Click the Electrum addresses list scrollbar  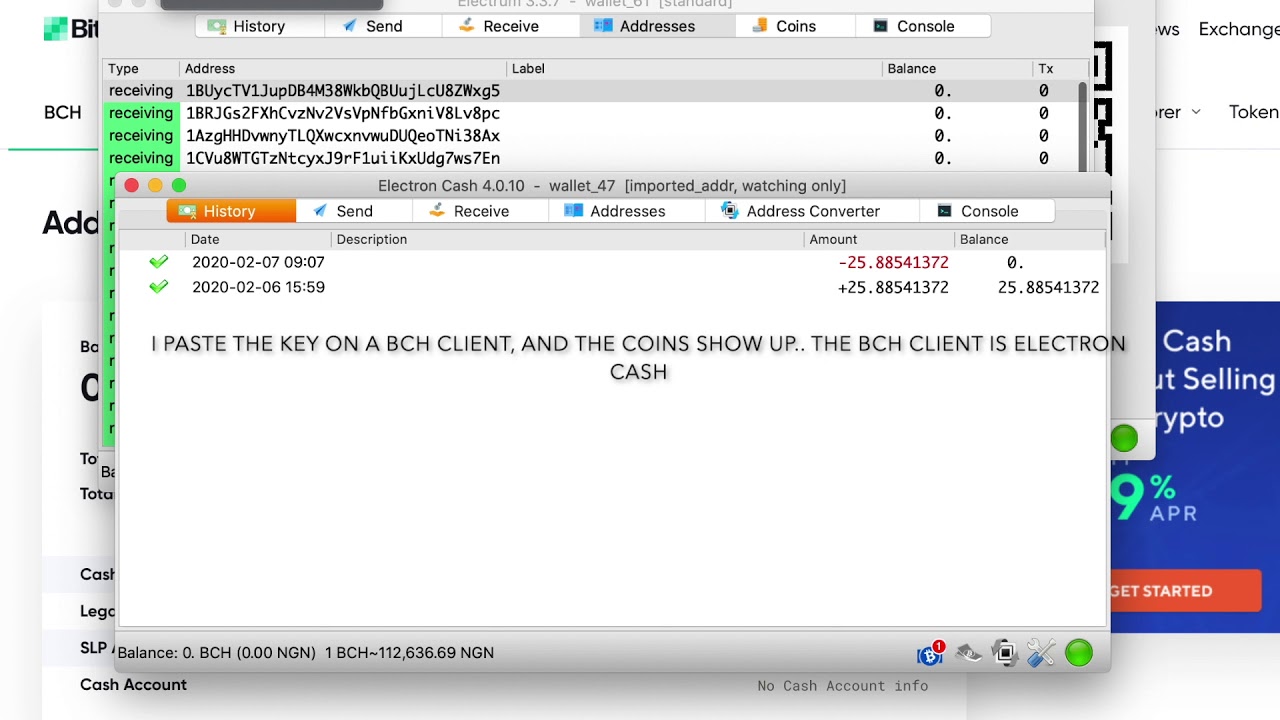(x=1082, y=125)
